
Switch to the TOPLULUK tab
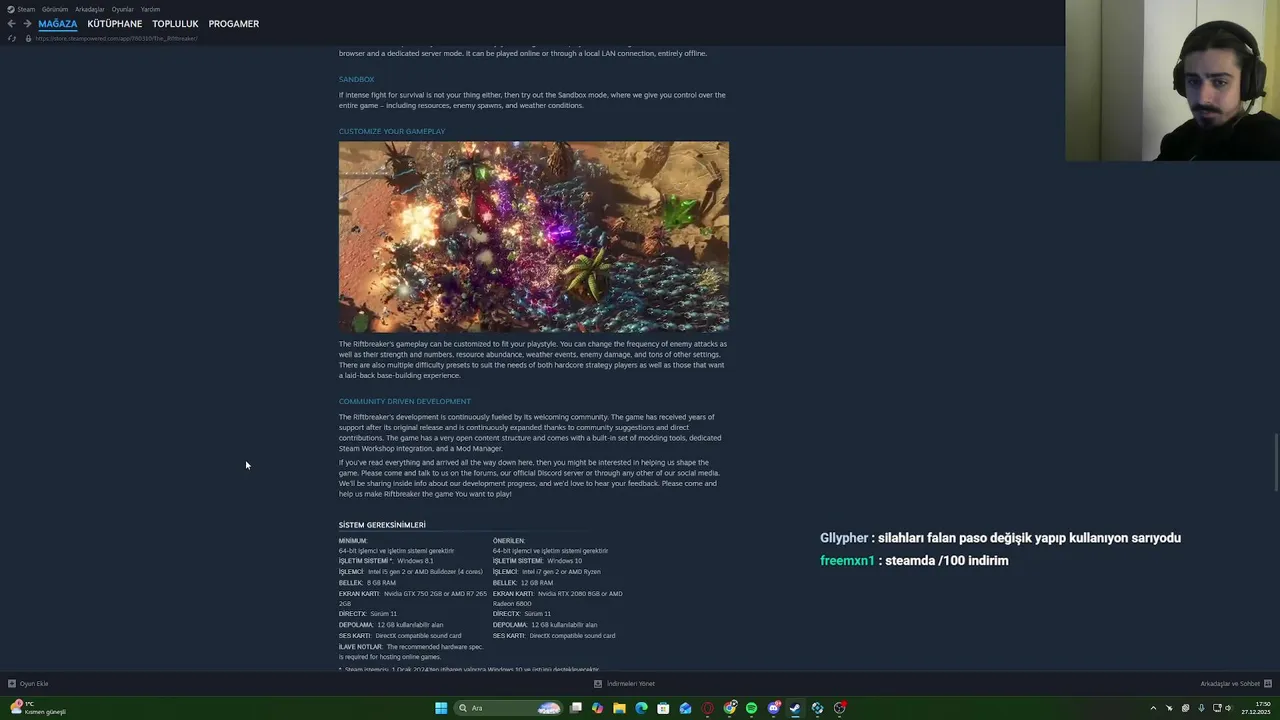click(x=175, y=24)
